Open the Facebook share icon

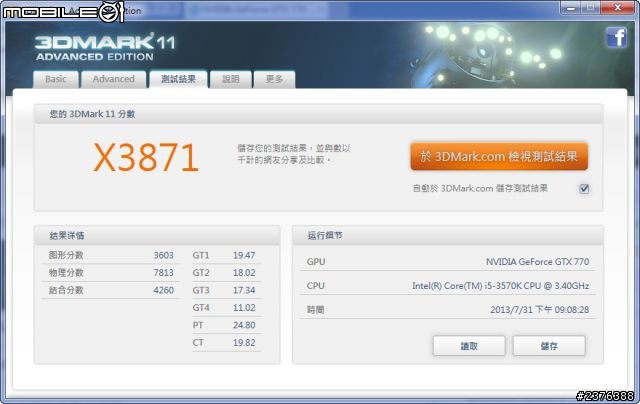(616, 38)
